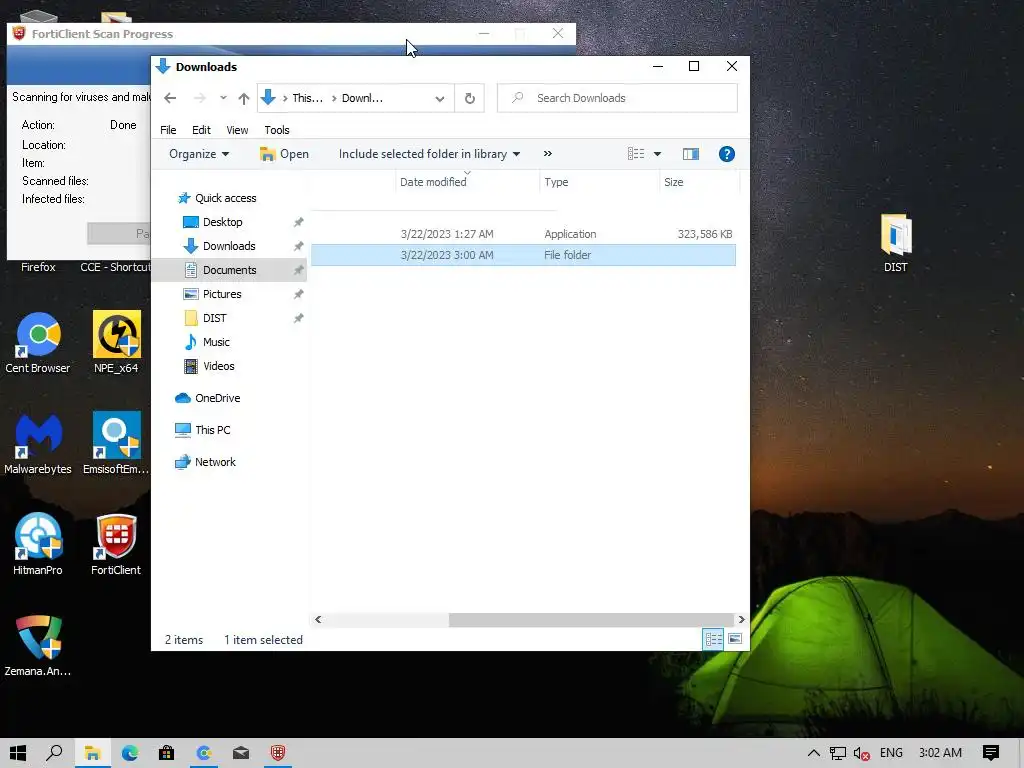Screen dimensions: 1024x768
Task: Open the Tools menu
Action: coord(277,130)
